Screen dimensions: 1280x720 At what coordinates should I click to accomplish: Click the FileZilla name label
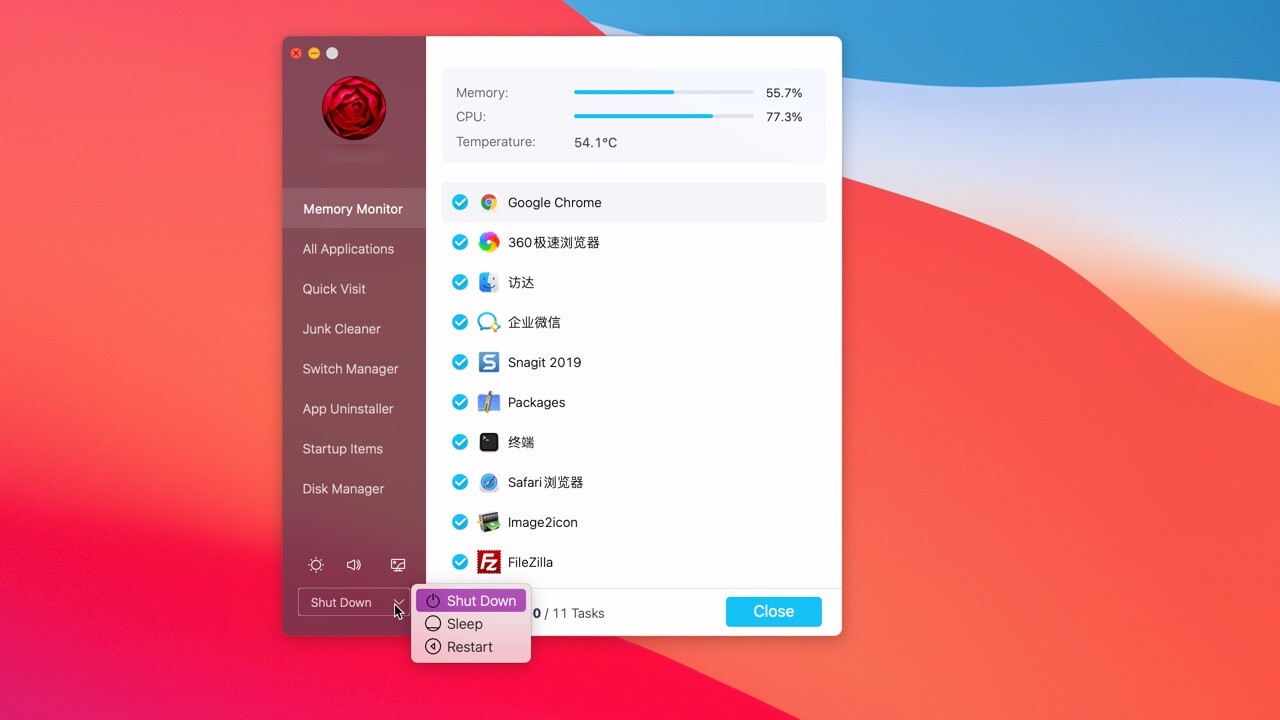(x=530, y=562)
